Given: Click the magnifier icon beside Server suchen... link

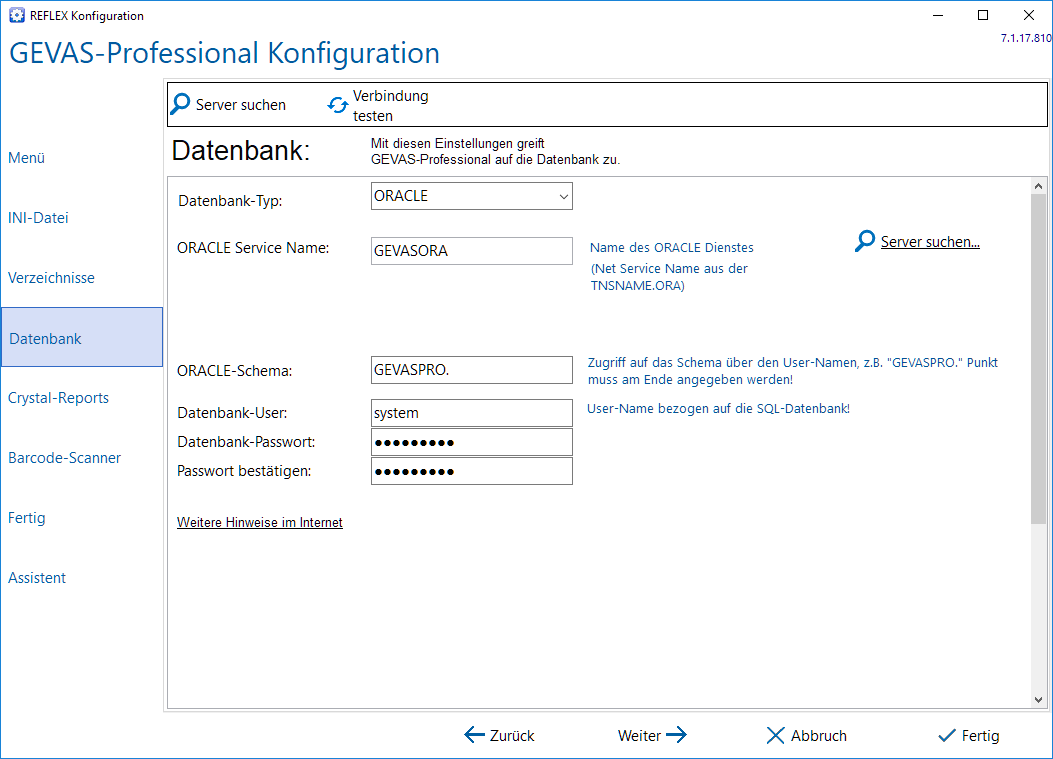Looking at the screenshot, I should click(865, 241).
